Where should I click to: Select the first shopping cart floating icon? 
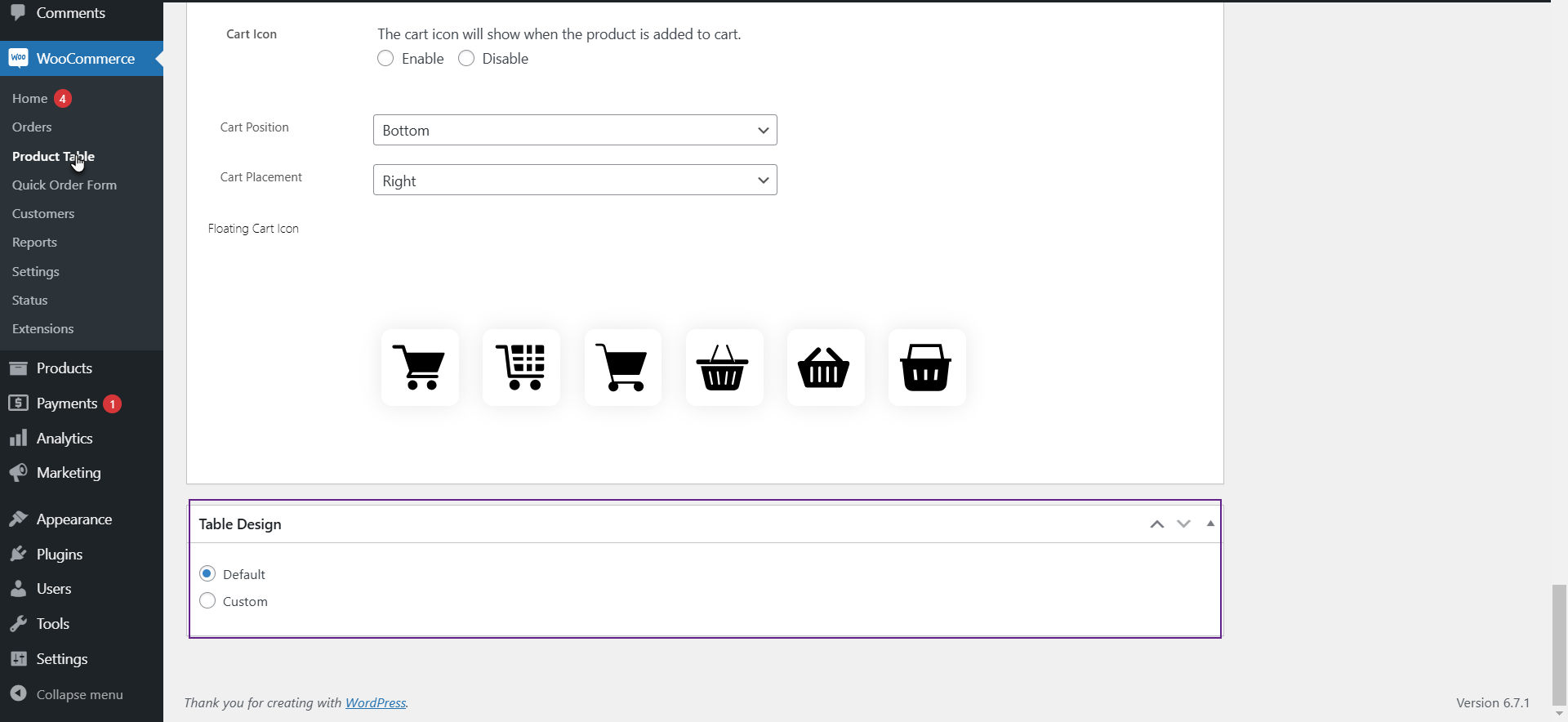(x=420, y=368)
